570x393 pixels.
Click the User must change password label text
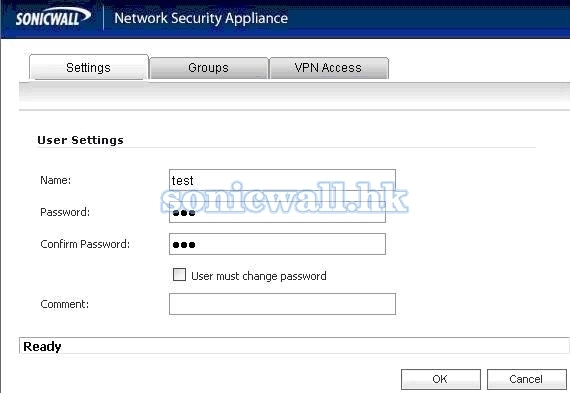259,276
